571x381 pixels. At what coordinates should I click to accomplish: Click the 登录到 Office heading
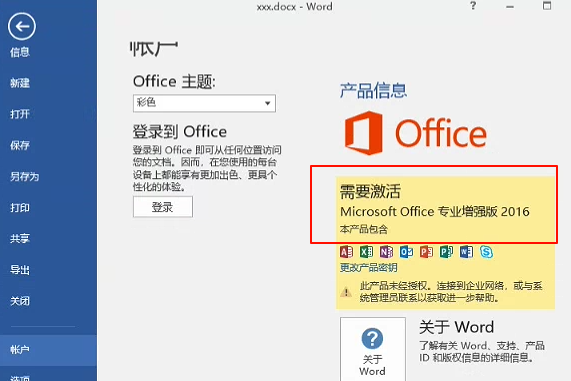click(x=180, y=132)
